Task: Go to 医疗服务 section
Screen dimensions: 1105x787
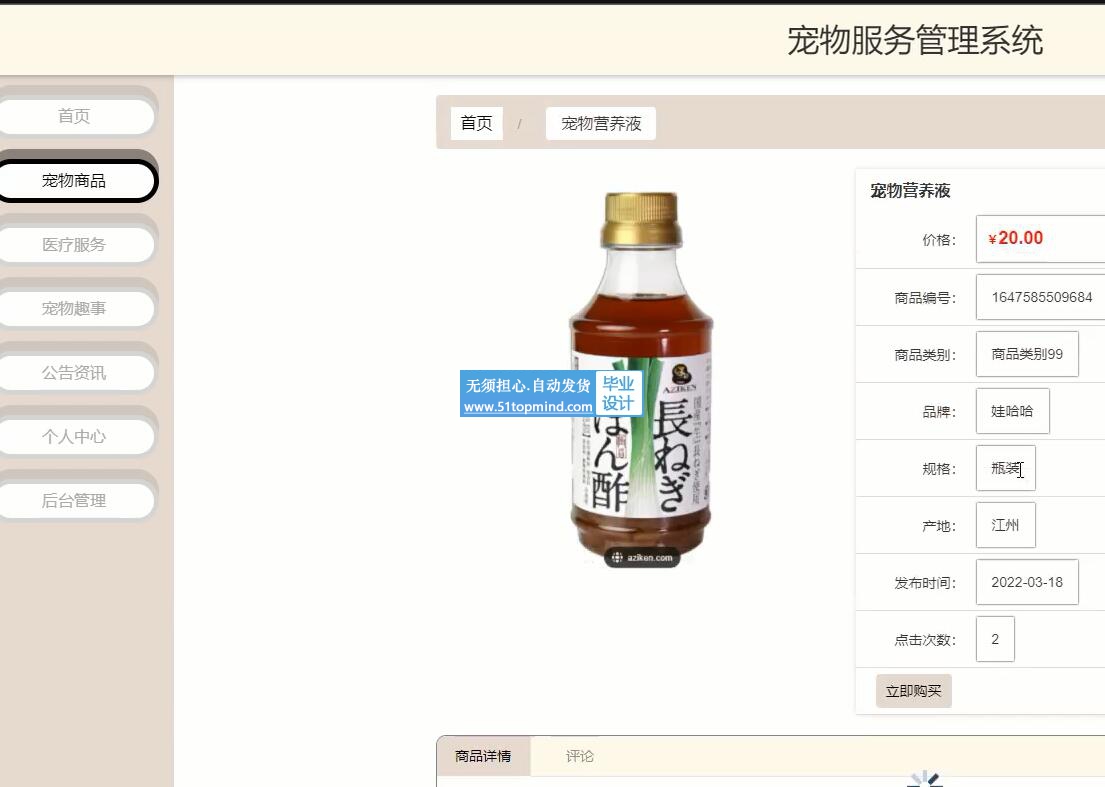Action: [75, 244]
